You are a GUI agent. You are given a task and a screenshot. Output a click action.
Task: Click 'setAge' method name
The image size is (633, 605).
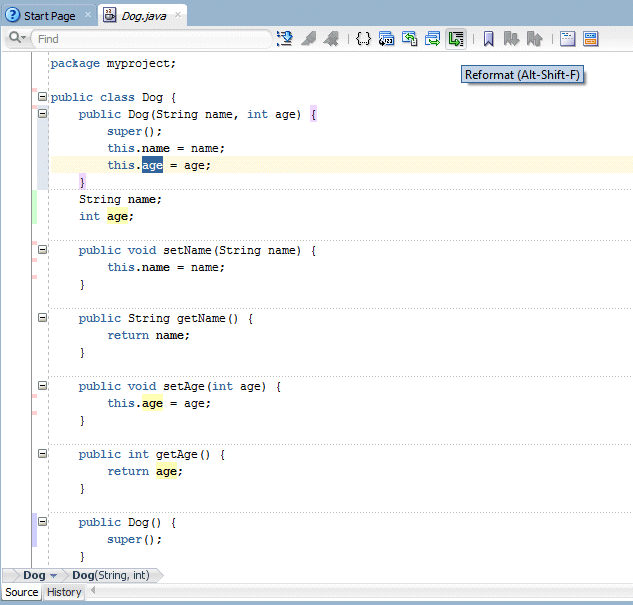pos(184,386)
